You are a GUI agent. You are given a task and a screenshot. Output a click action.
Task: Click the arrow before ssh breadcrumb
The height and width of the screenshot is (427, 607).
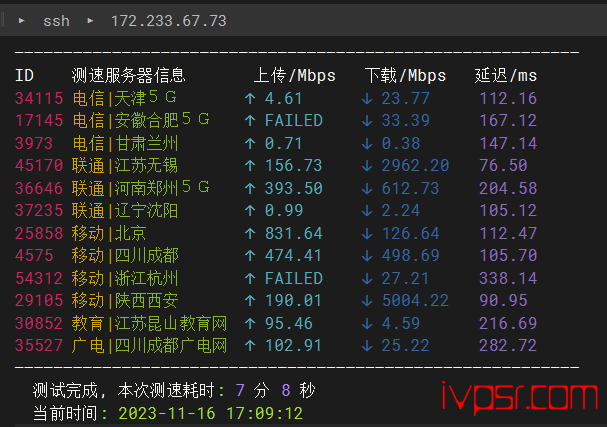[22, 21]
